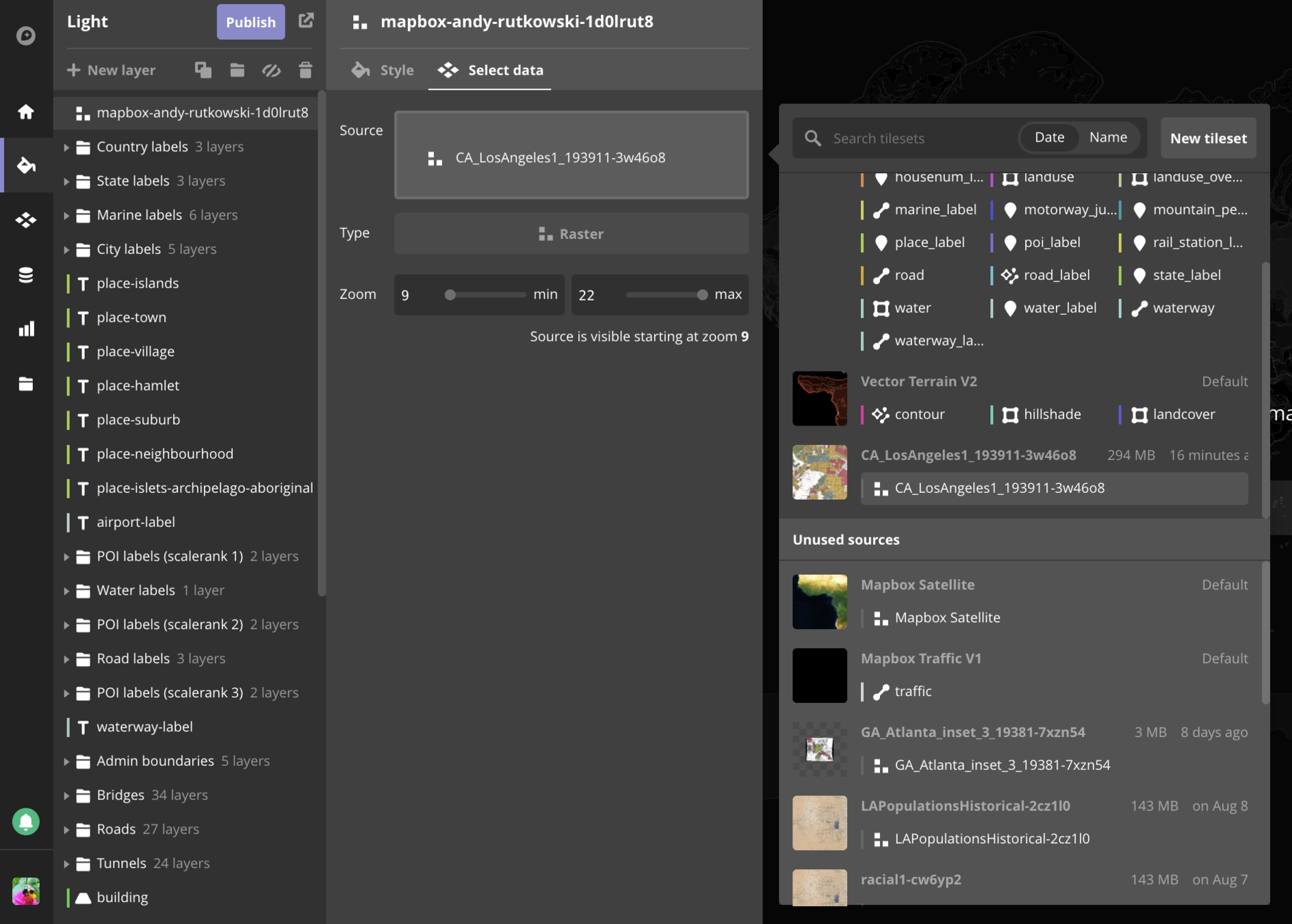
Task: Expand the Admin boundaries folder
Action: point(66,762)
